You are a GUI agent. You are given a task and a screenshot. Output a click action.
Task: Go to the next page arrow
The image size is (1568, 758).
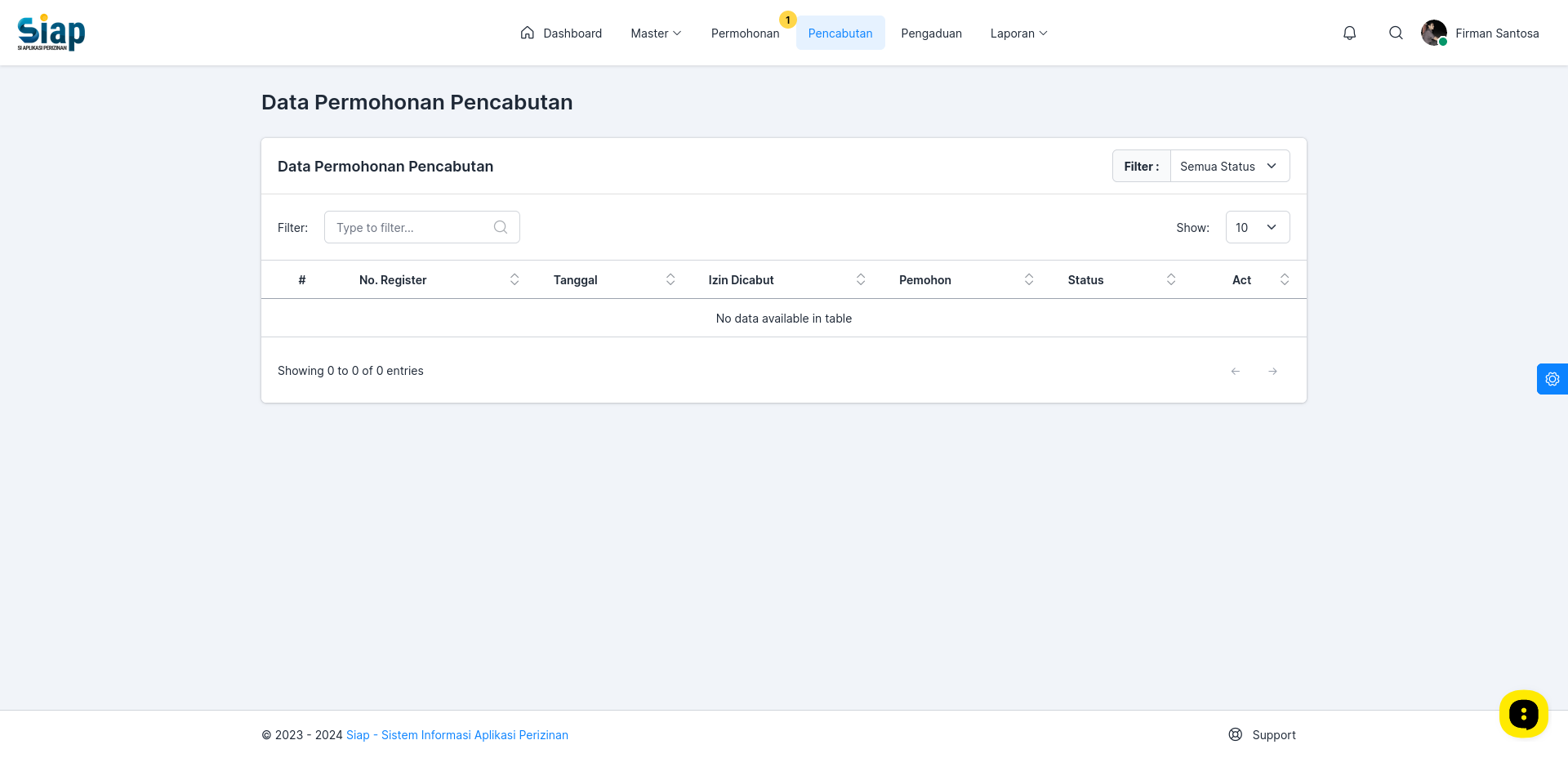pos(1273,371)
